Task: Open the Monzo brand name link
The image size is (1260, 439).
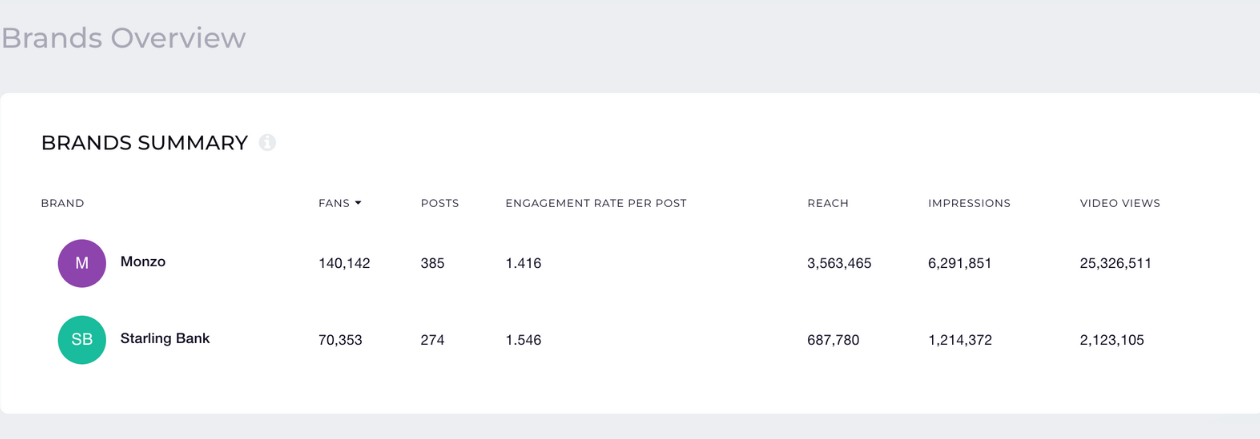Action: pyautogui.click(x=143, y=261)
